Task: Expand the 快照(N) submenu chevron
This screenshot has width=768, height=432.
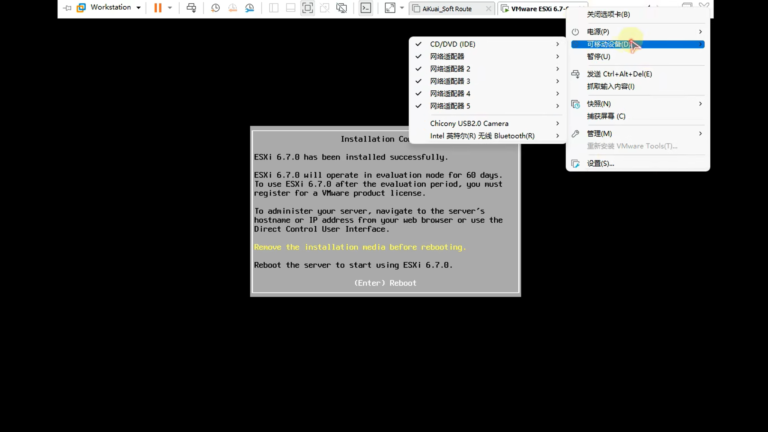Action: 700,104
